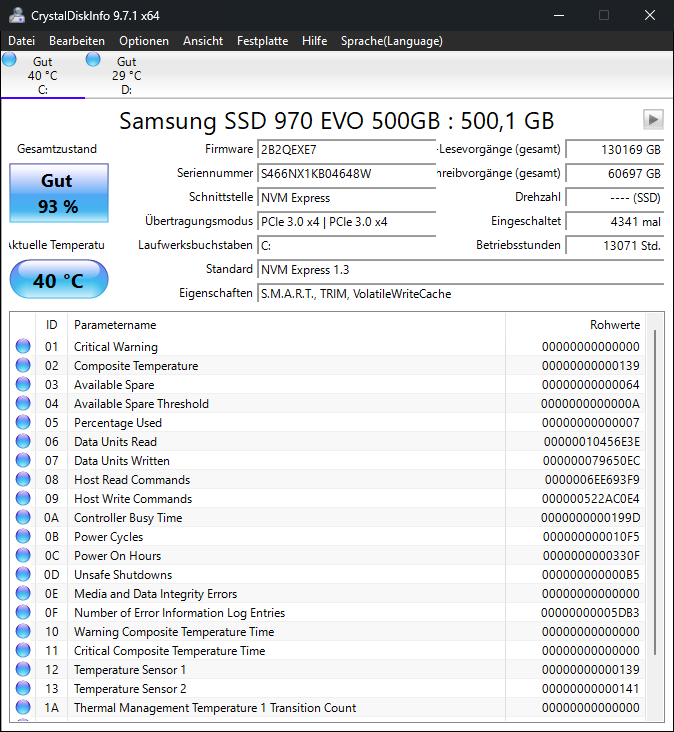Viewport: 674px width, 732px height.
Task: Click the status dot for Composite Temperature
Action: pos(23,365)
